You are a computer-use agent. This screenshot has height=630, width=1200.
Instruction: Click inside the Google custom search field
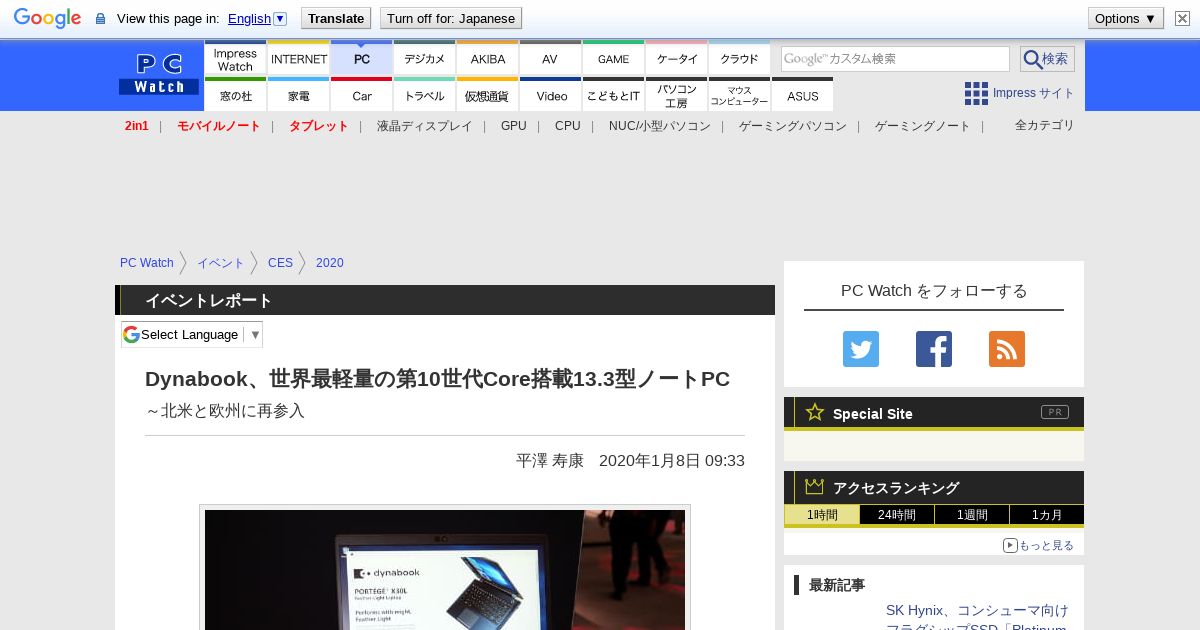pyautogui.click(x=895, y=59)
